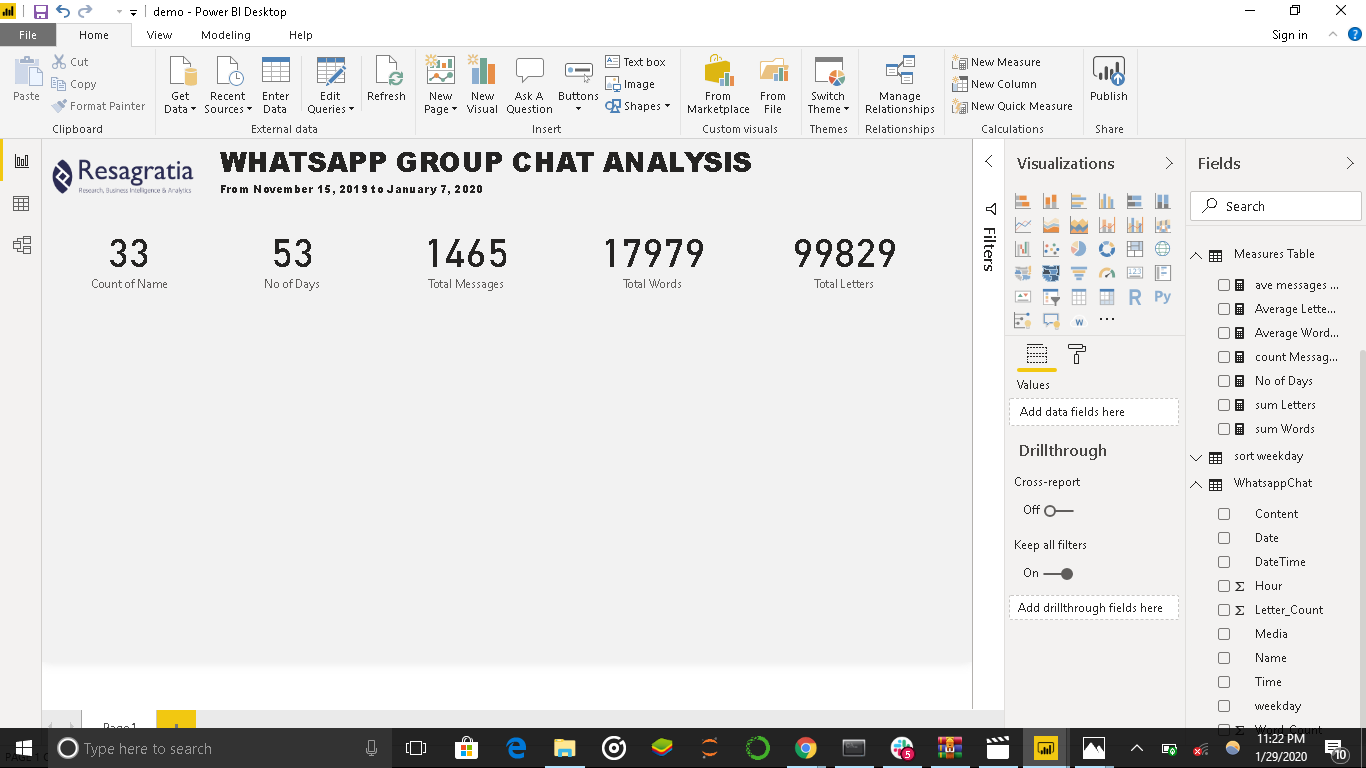Switch to the Modeling ribbon tab
The width and height of the screenshot is (1366, 768).
(226, 34)
